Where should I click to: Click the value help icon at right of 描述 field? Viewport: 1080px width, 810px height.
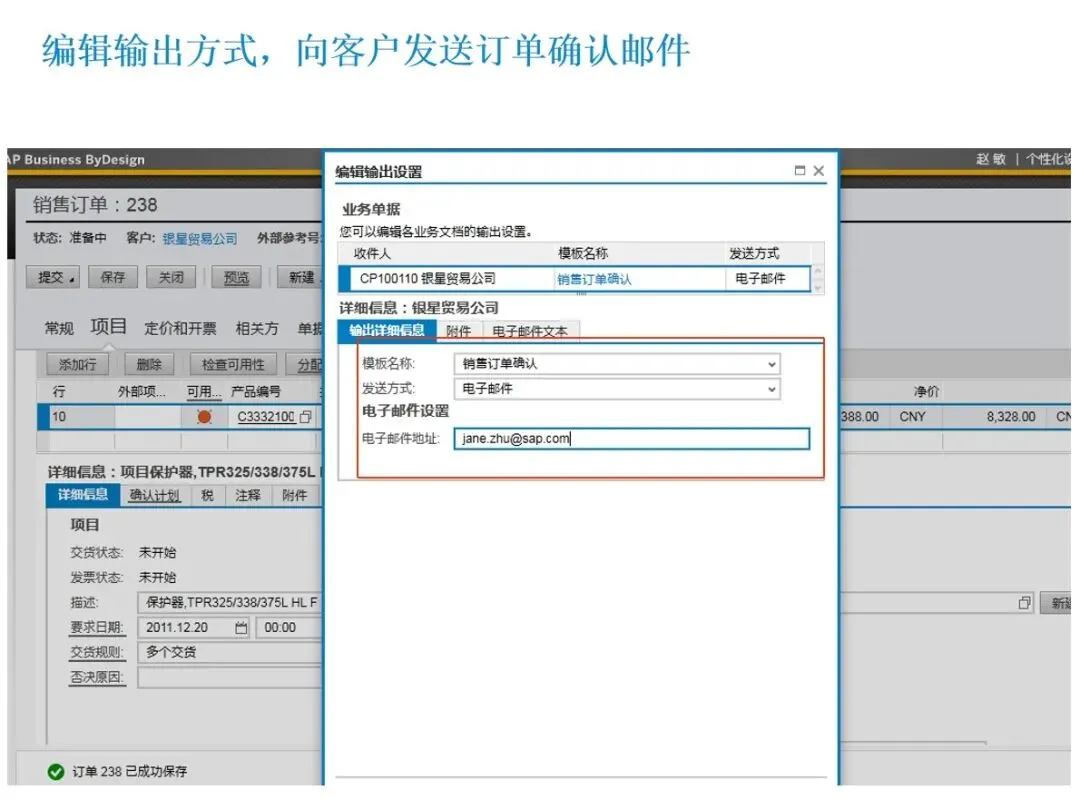(1024, 603)
